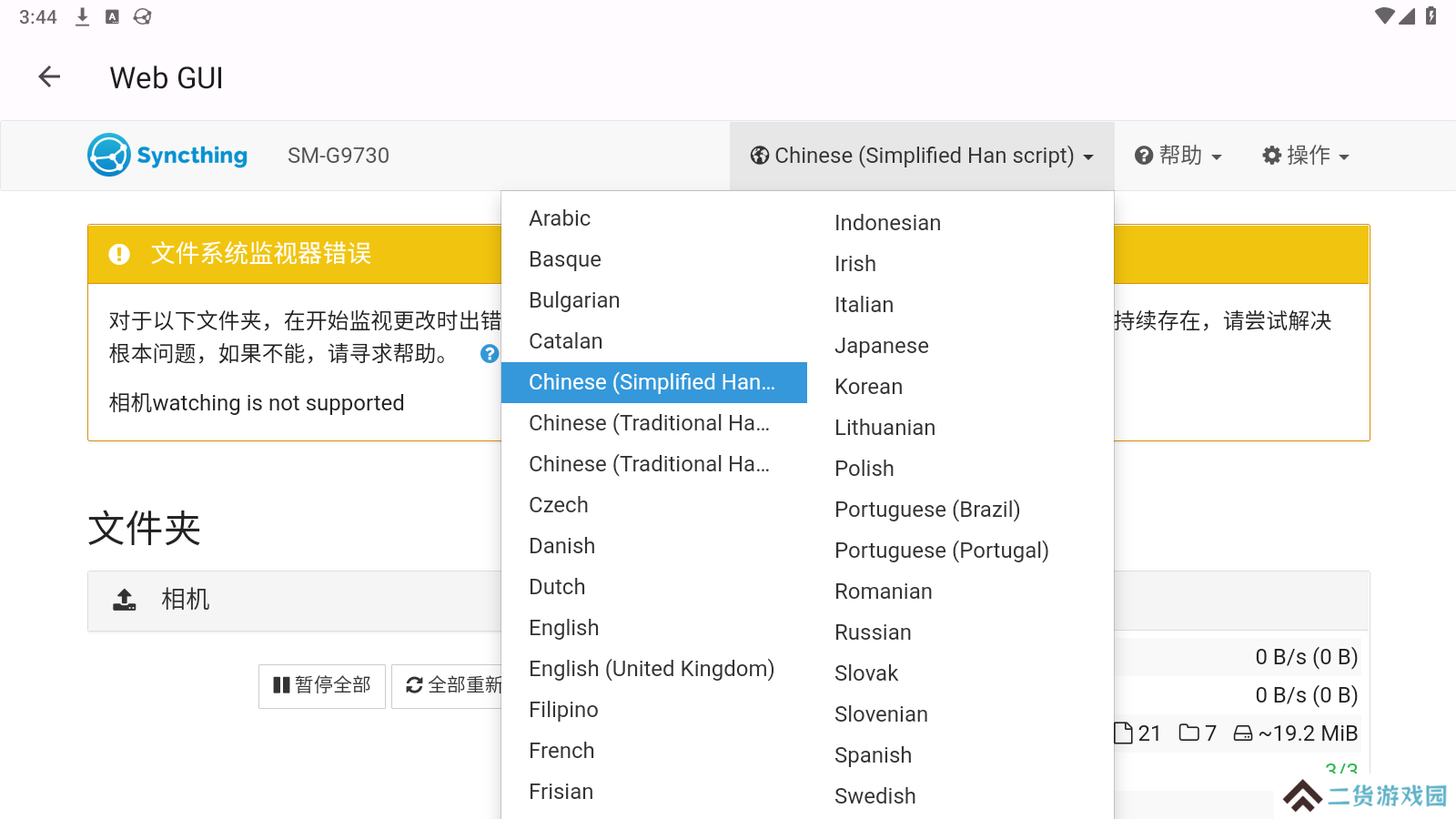Click the download icon in status bar

pos(82,16)
